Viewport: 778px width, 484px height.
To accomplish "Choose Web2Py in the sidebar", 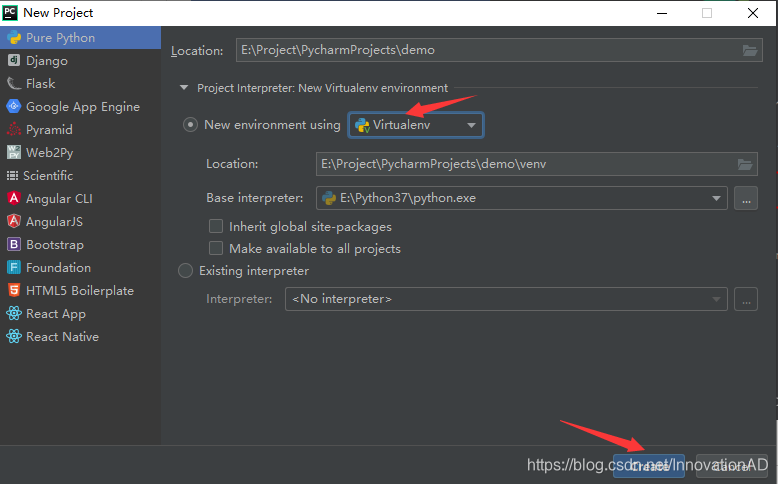I will click(x=80, y=152).
